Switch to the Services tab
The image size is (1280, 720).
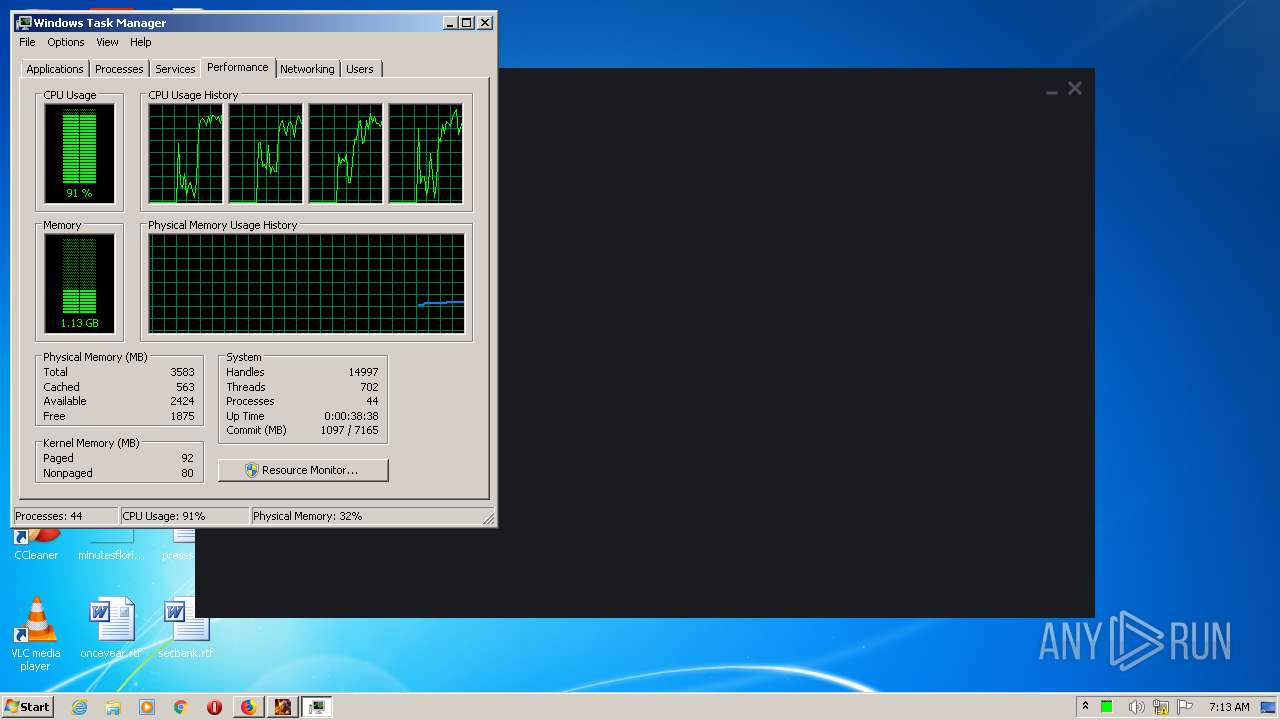[x=175, y=69]
